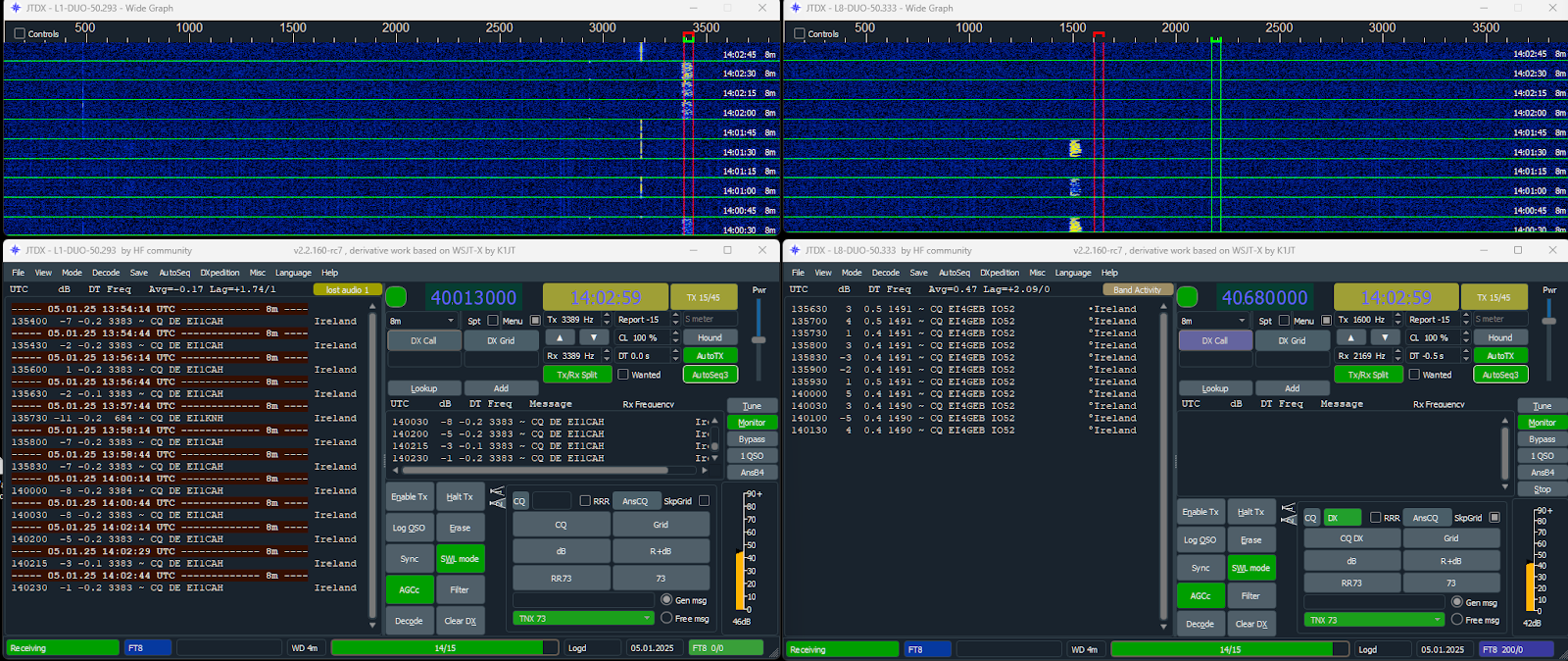Click DX Call input field in L1-DUO-50.293
Viewport: 1568px width, 661px height.
(x=423, y=359)
